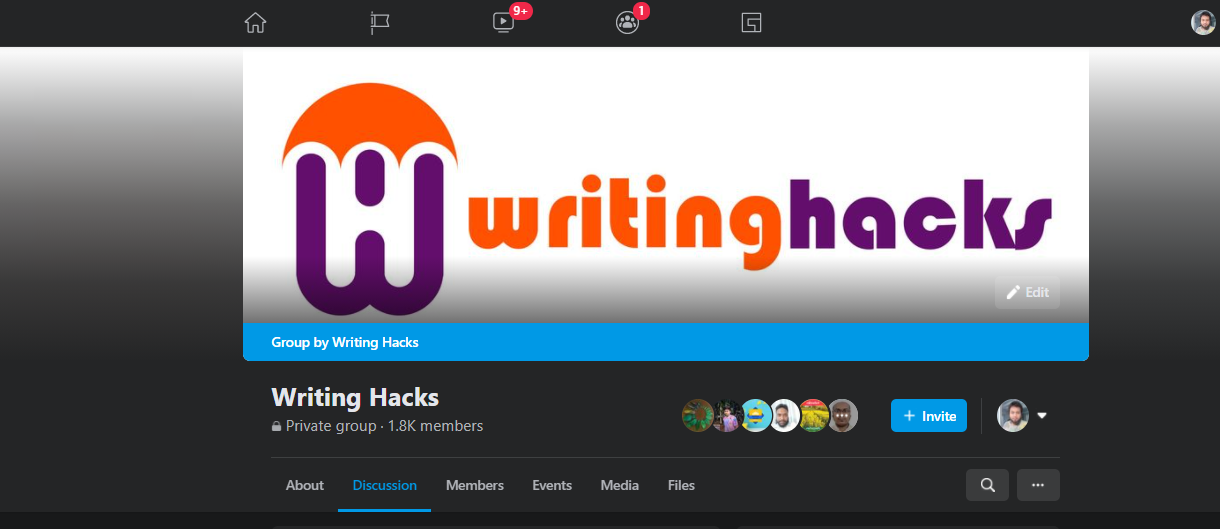
Task: Switch to the Events tab
Action: [552, 485]
